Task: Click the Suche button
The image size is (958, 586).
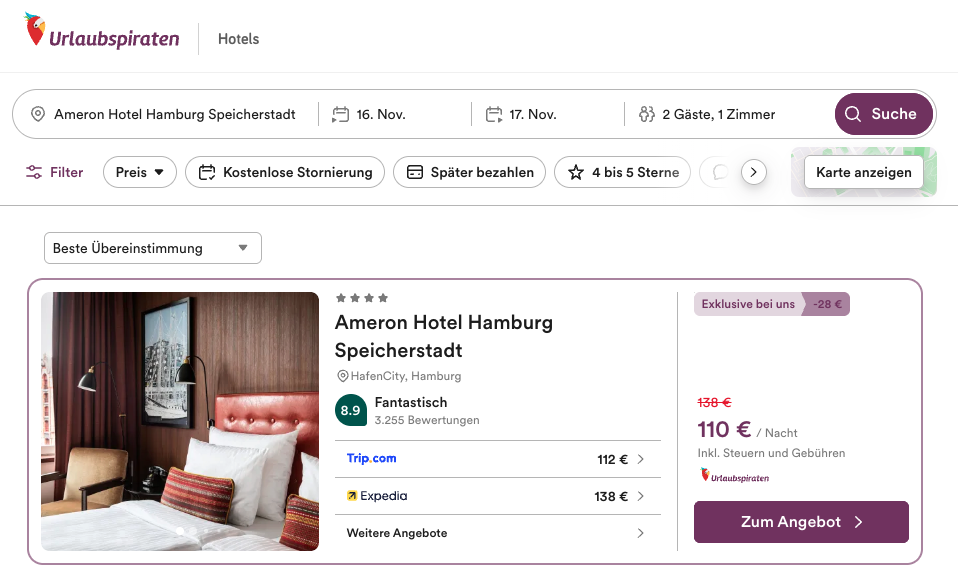Action: coord(883,114)
